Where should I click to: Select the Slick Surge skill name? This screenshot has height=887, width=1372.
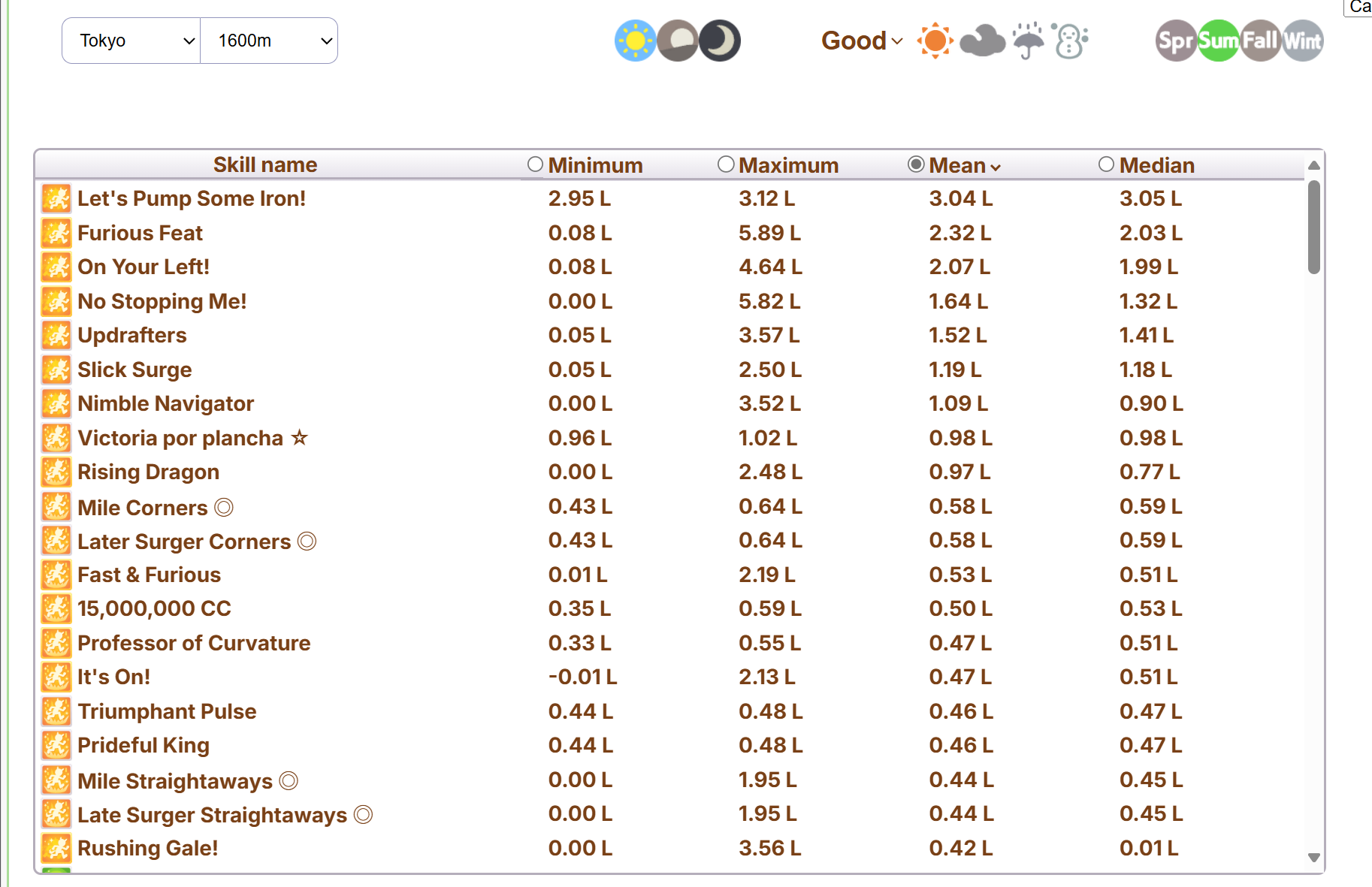point(134,370)
